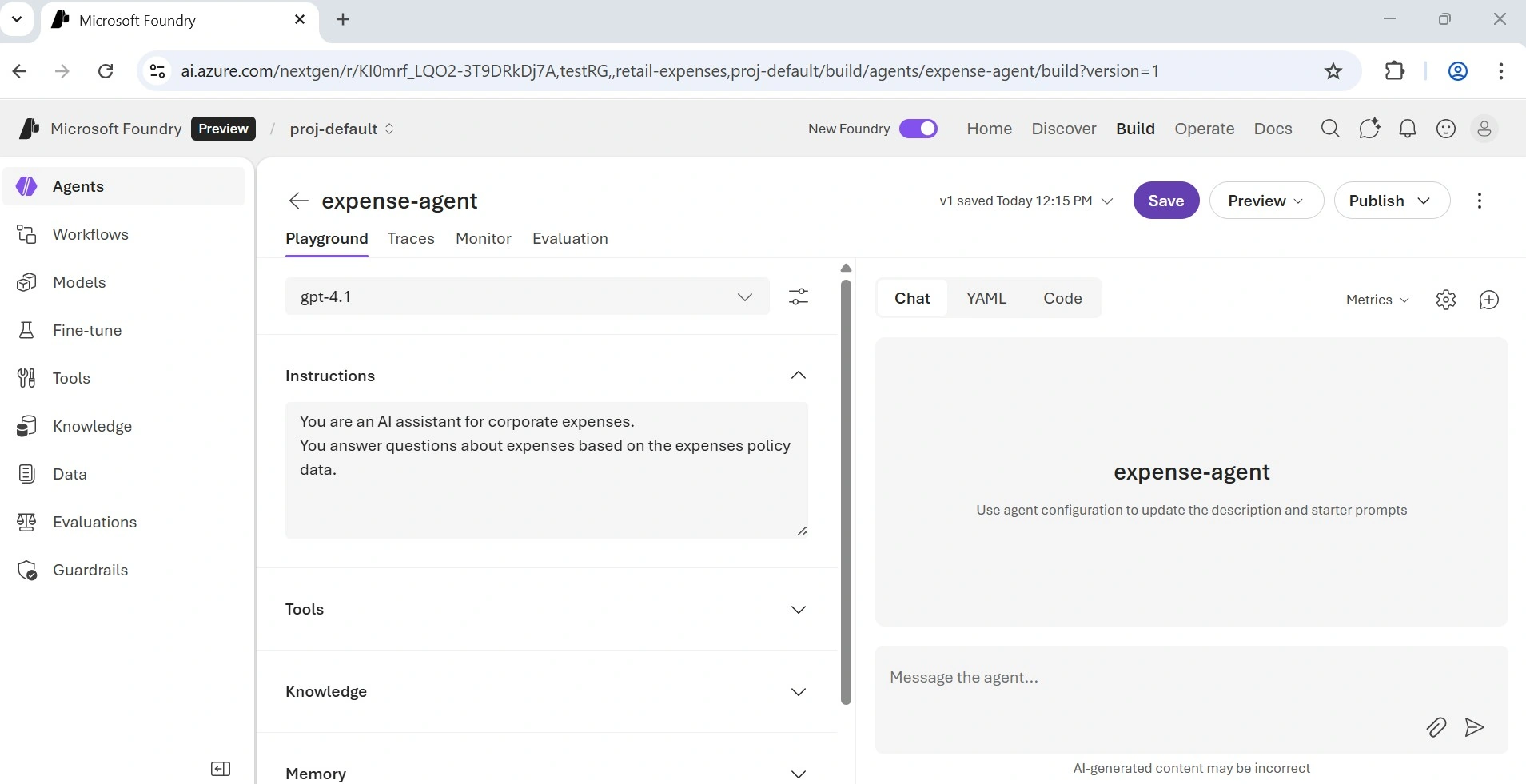
Task: Open the v1 saved version dropdown
Action: pos(1026,201)
